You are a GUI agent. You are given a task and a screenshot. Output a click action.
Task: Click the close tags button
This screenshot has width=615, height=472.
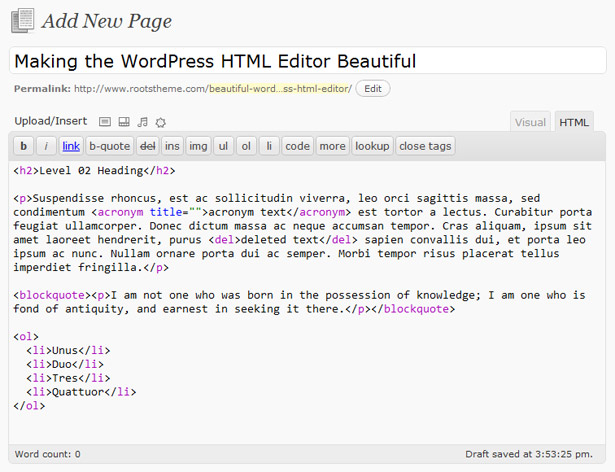click(x=425, y=146)
